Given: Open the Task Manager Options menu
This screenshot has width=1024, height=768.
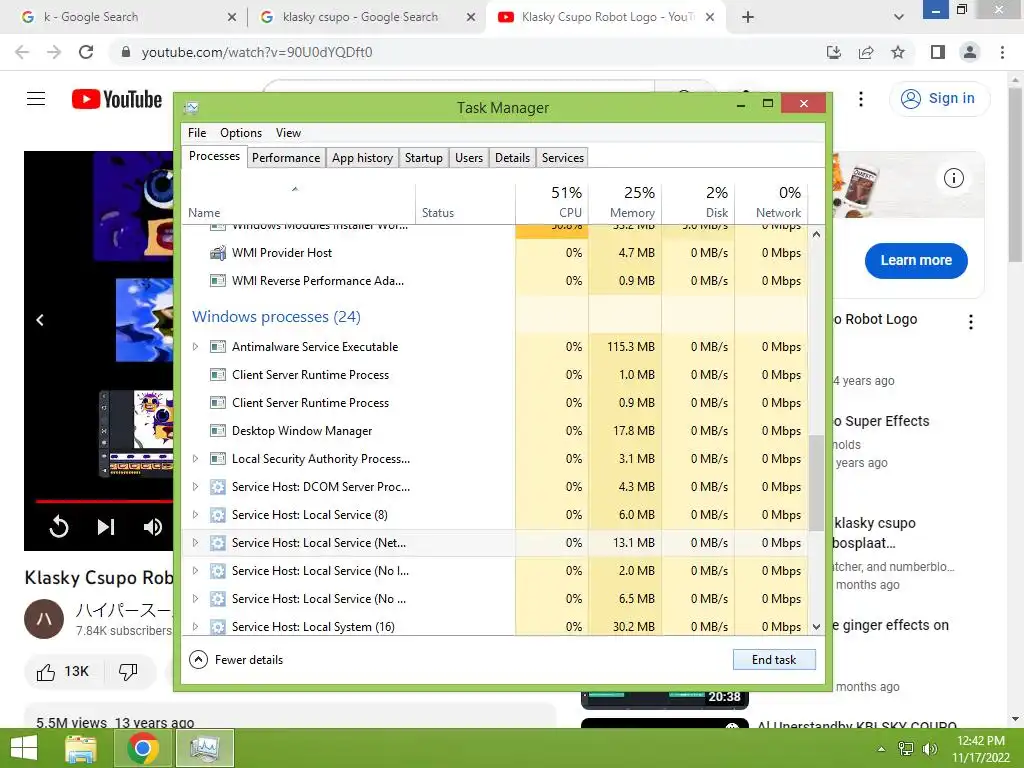Looking at the screenshot, I should [241, 133].
